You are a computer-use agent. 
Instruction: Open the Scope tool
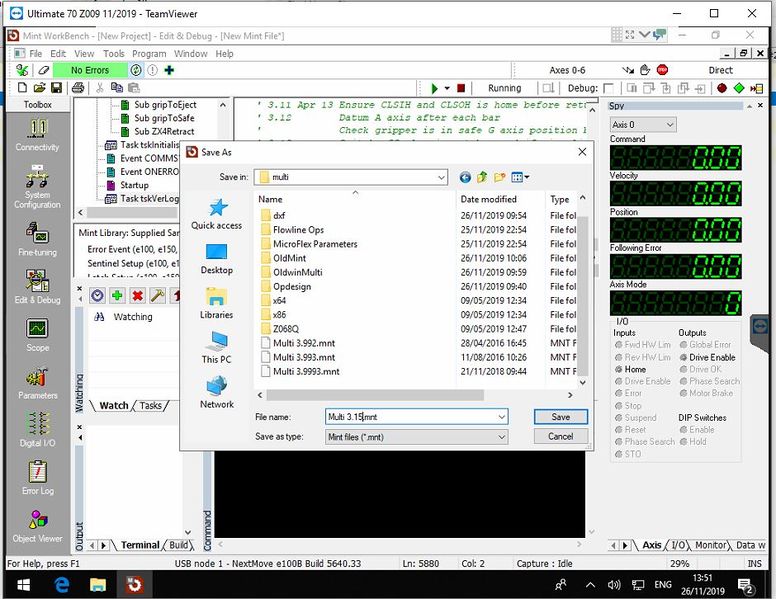coord(38,335)
